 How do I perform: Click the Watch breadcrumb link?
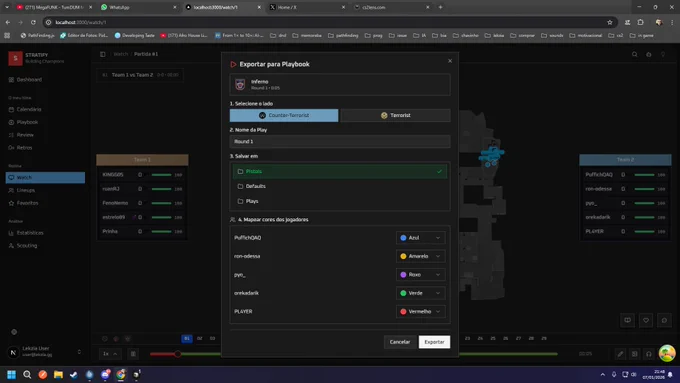click(121, 54)
